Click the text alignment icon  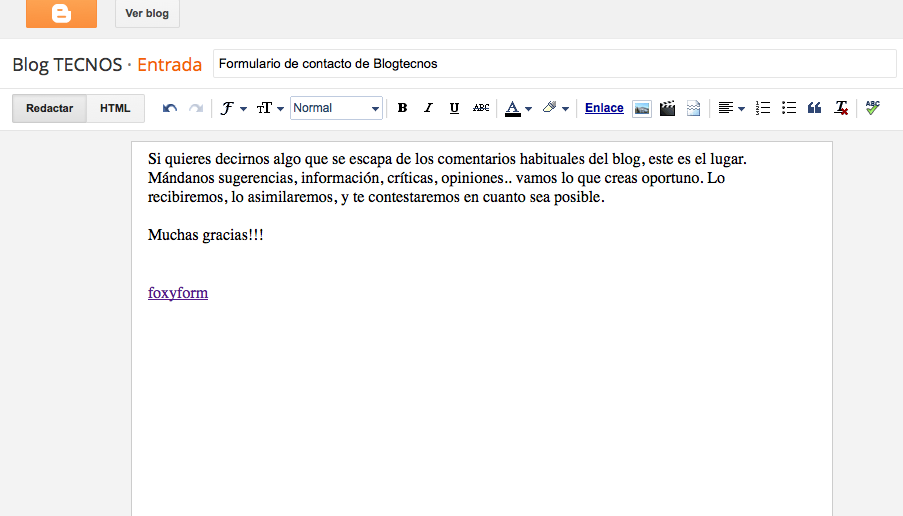click(x=726, y=108)
